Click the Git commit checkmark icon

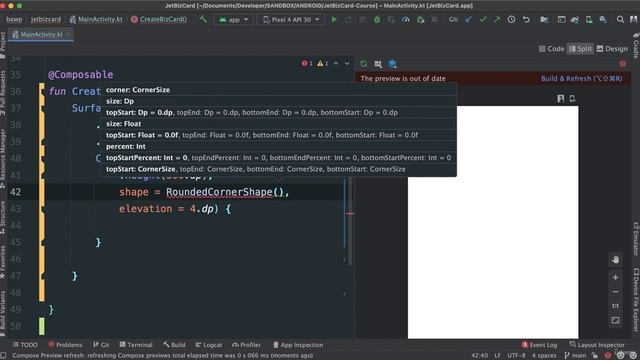point(483,19)
